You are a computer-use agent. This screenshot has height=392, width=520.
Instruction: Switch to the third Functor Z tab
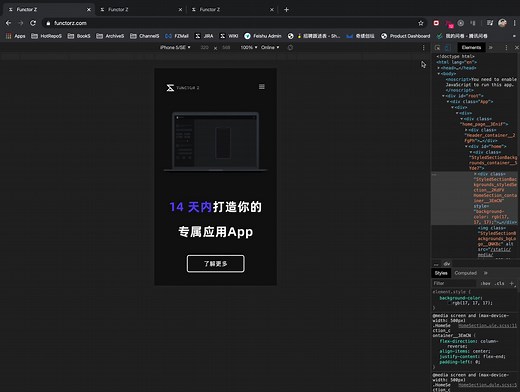tap(232, 10)
